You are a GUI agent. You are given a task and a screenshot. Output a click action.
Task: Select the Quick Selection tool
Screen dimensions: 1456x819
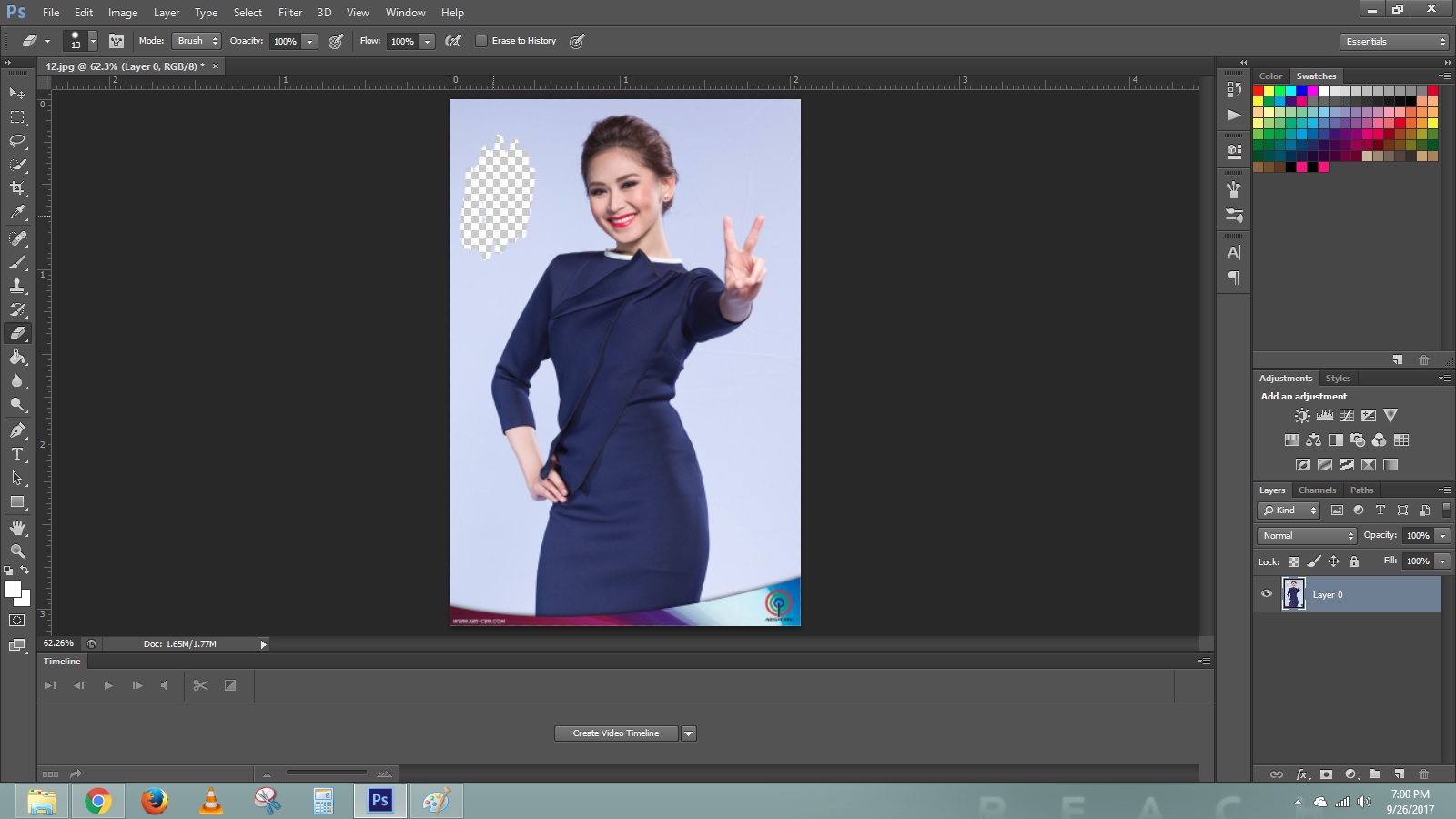(x=17, y=165)
